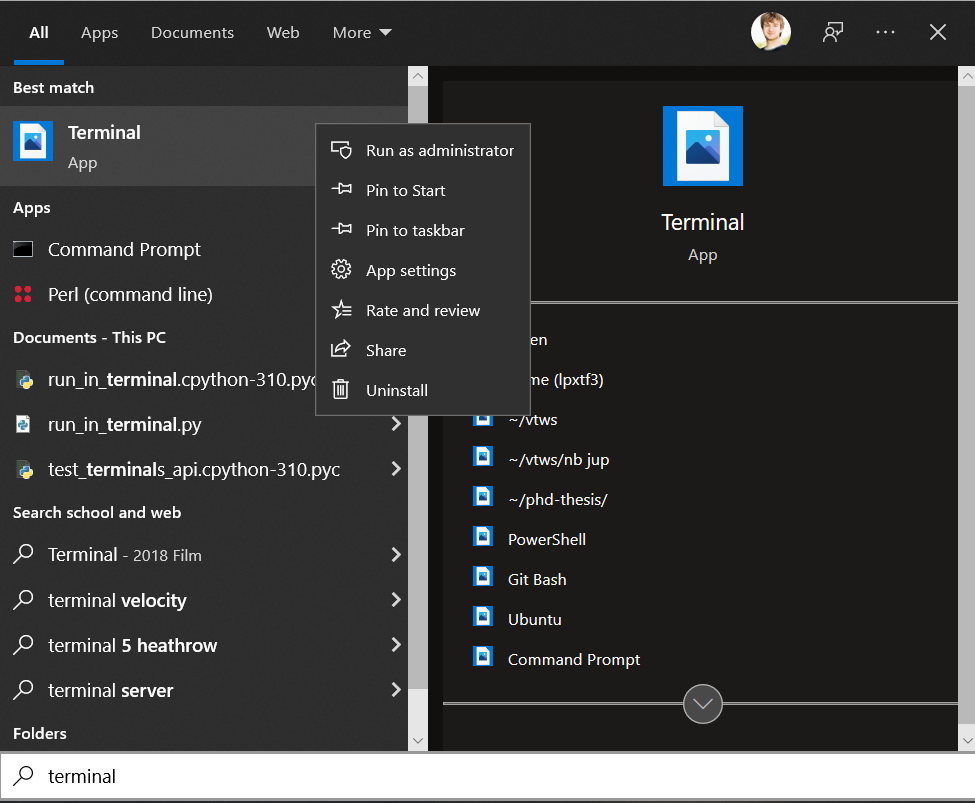Click the icon next to PowerShell profile
975x803 pixels.
(483, 536)
